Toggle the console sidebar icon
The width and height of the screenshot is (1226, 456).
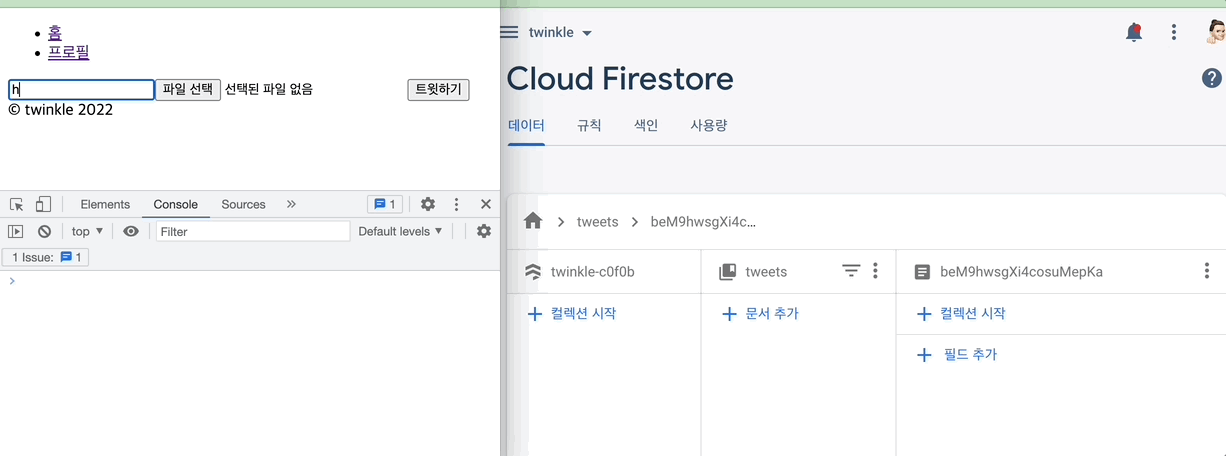click(x=15, y=231)
